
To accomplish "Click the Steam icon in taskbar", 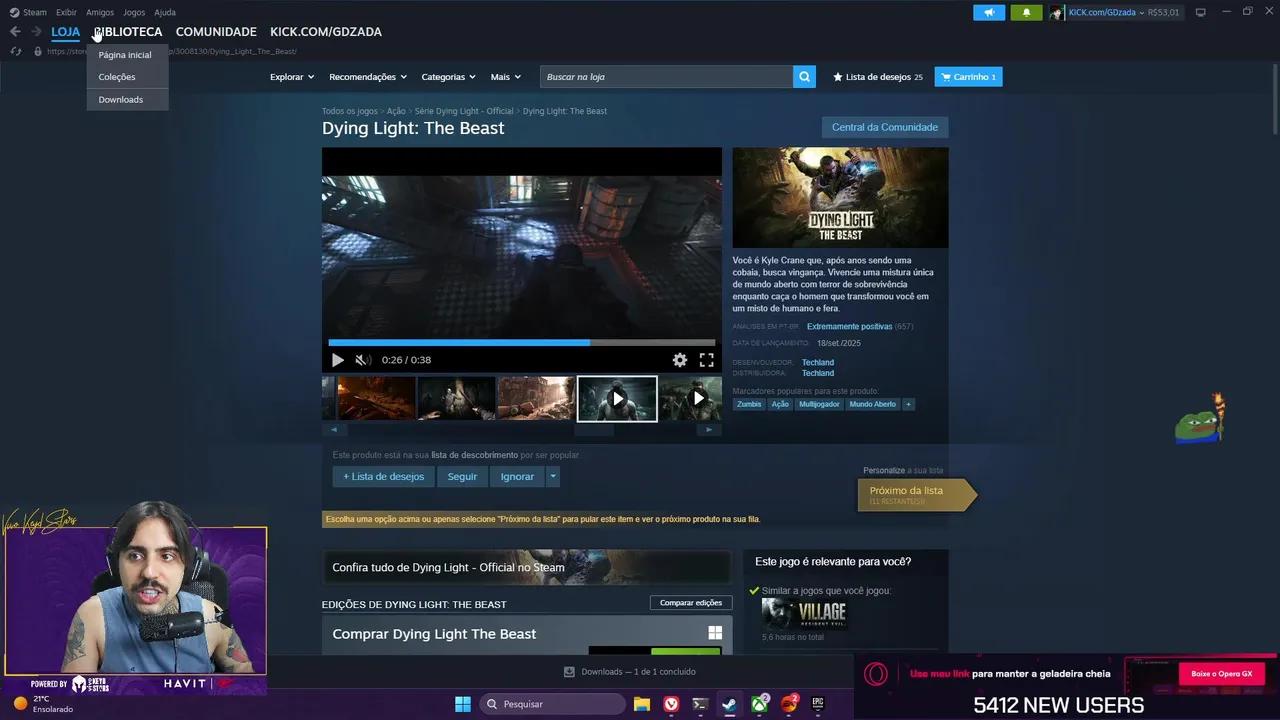I will [x=729, y=704].
